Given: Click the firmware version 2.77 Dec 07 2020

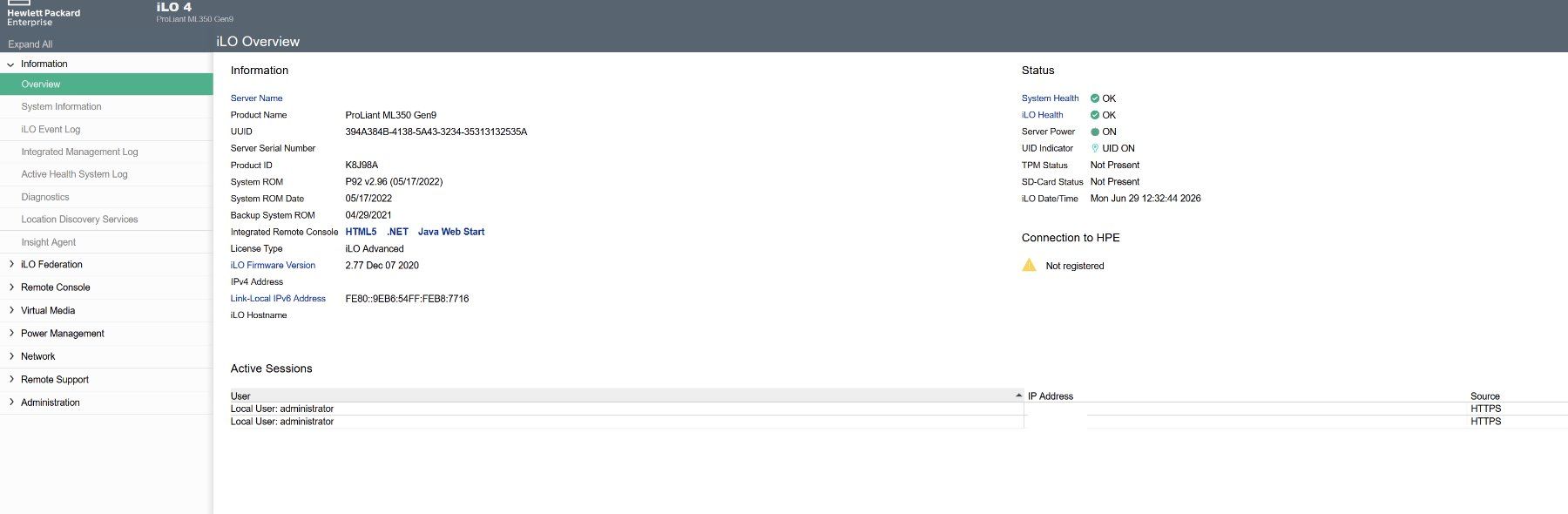Looking at the screenshot, I should (382, 265).
